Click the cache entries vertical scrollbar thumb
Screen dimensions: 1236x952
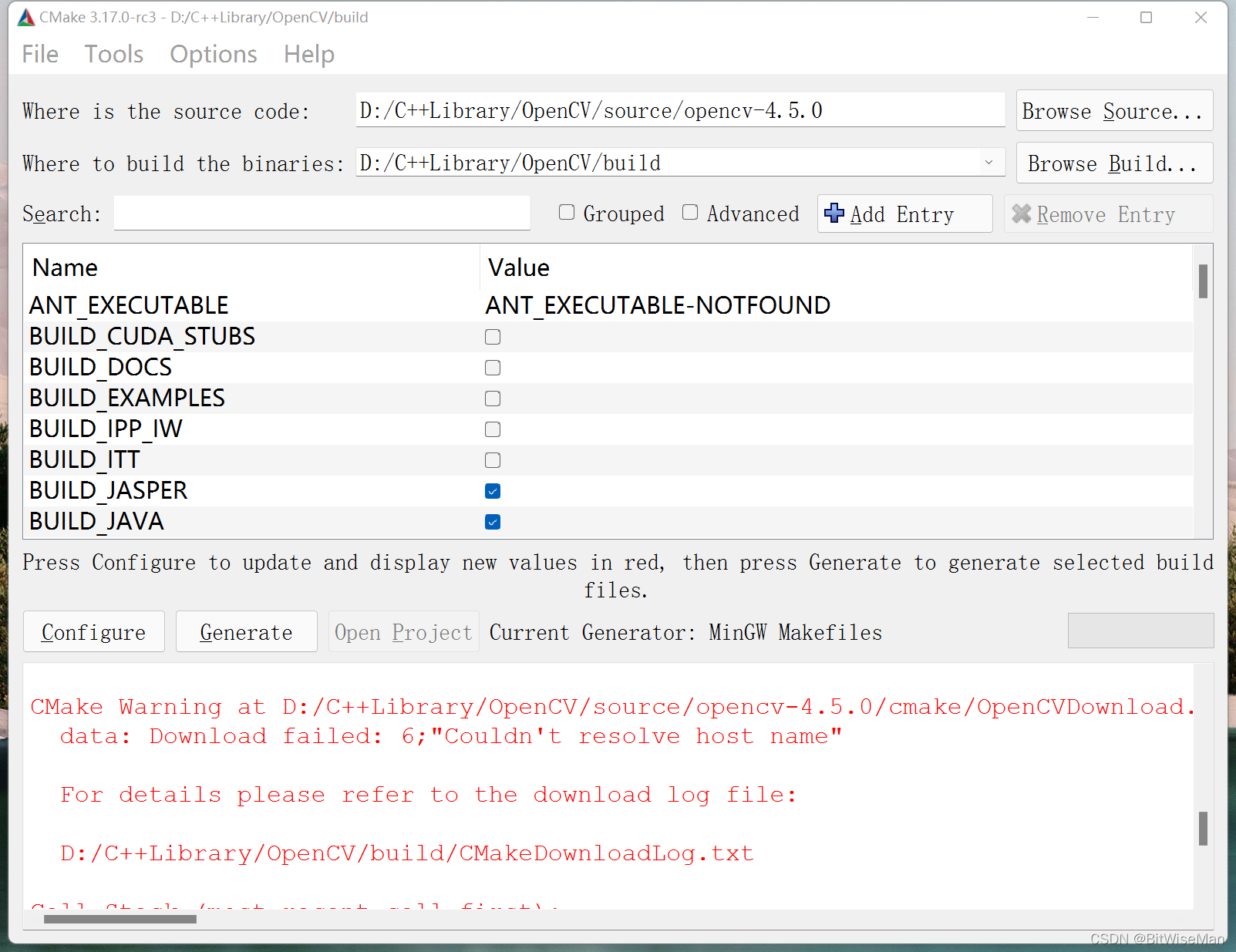(x=1203, y=281)
